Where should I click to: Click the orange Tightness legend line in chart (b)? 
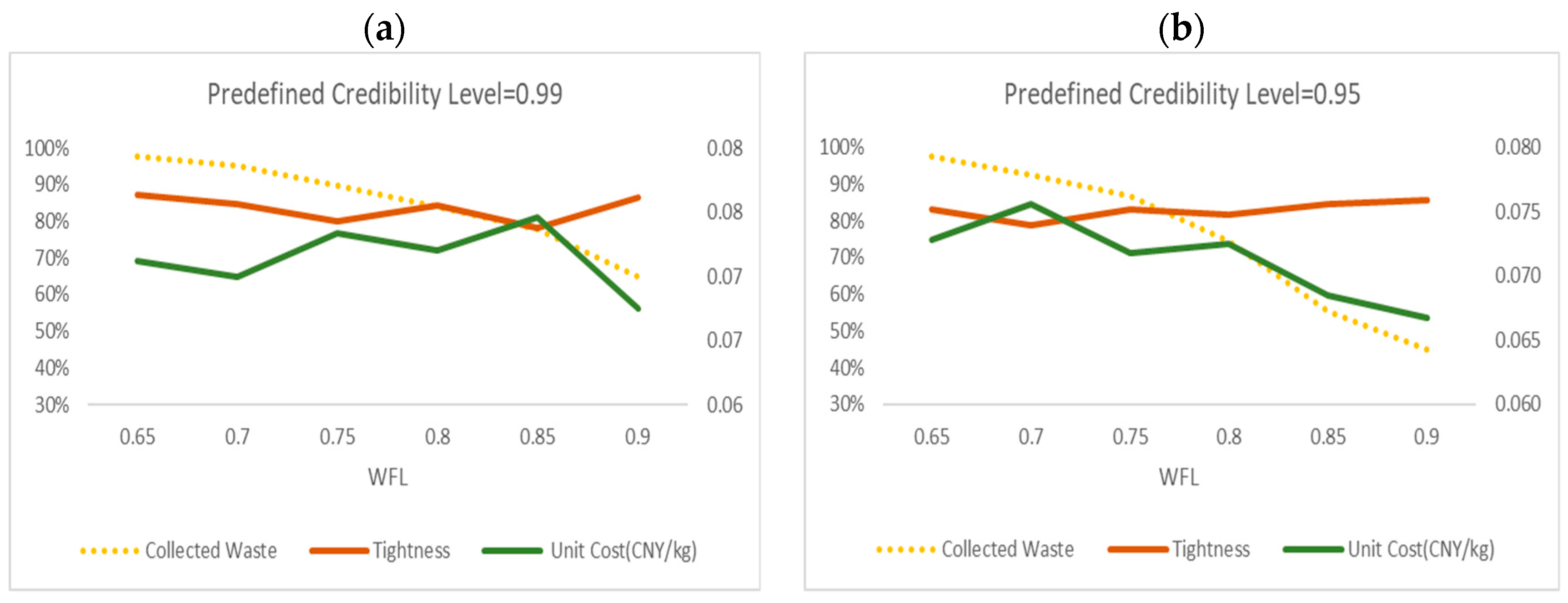1138,549
